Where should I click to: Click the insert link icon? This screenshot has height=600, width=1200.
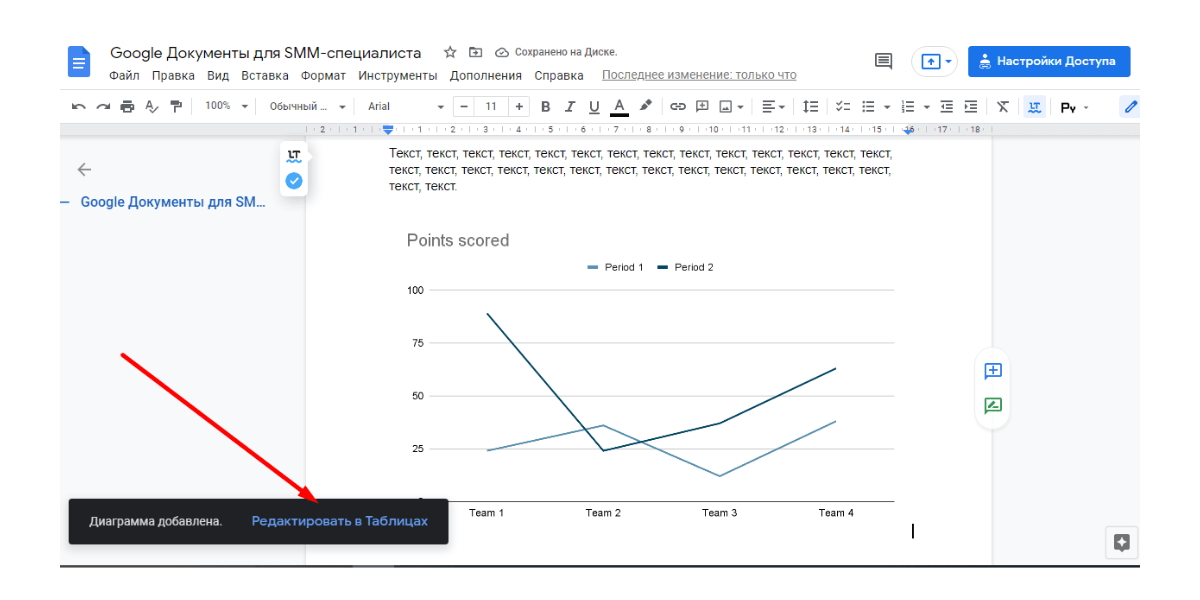tap(677, 106)
